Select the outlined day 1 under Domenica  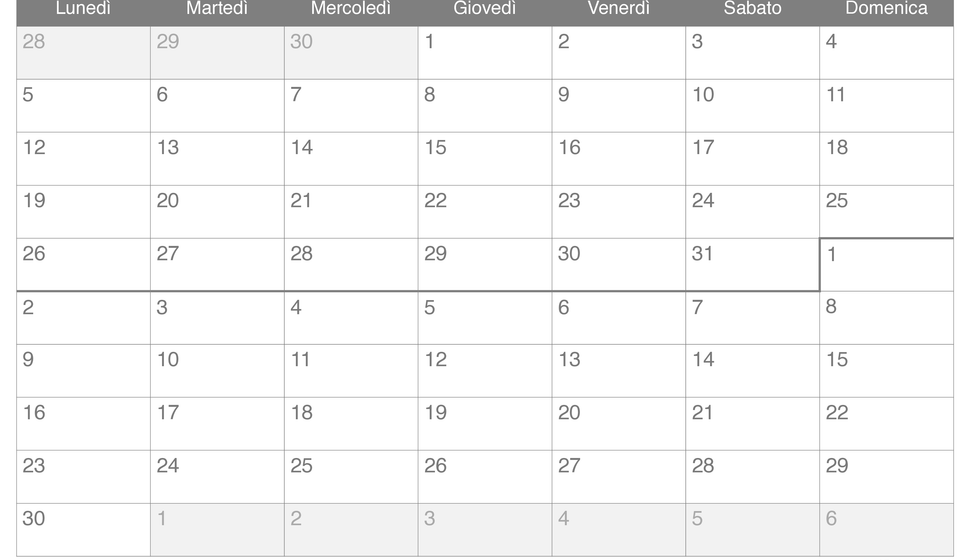pos(887,265)
